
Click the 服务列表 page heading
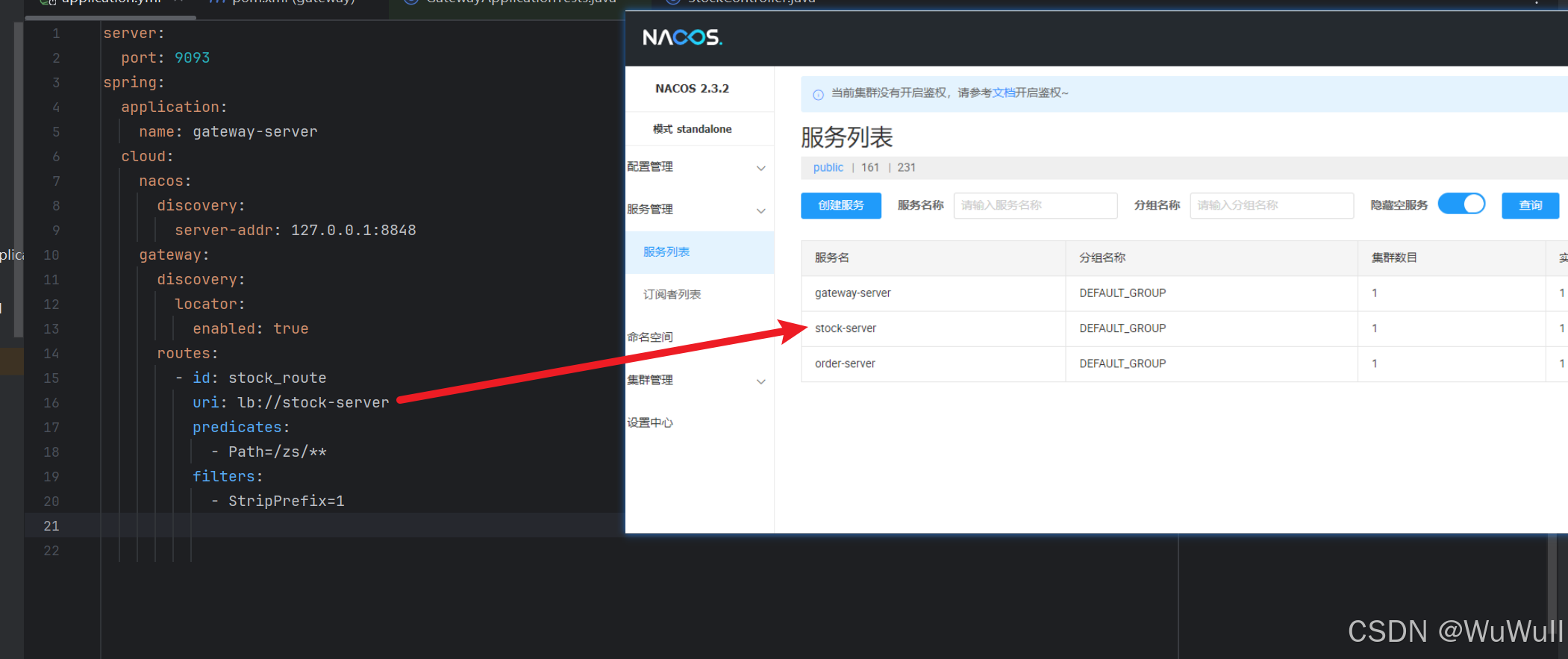[x=846, y=137]
